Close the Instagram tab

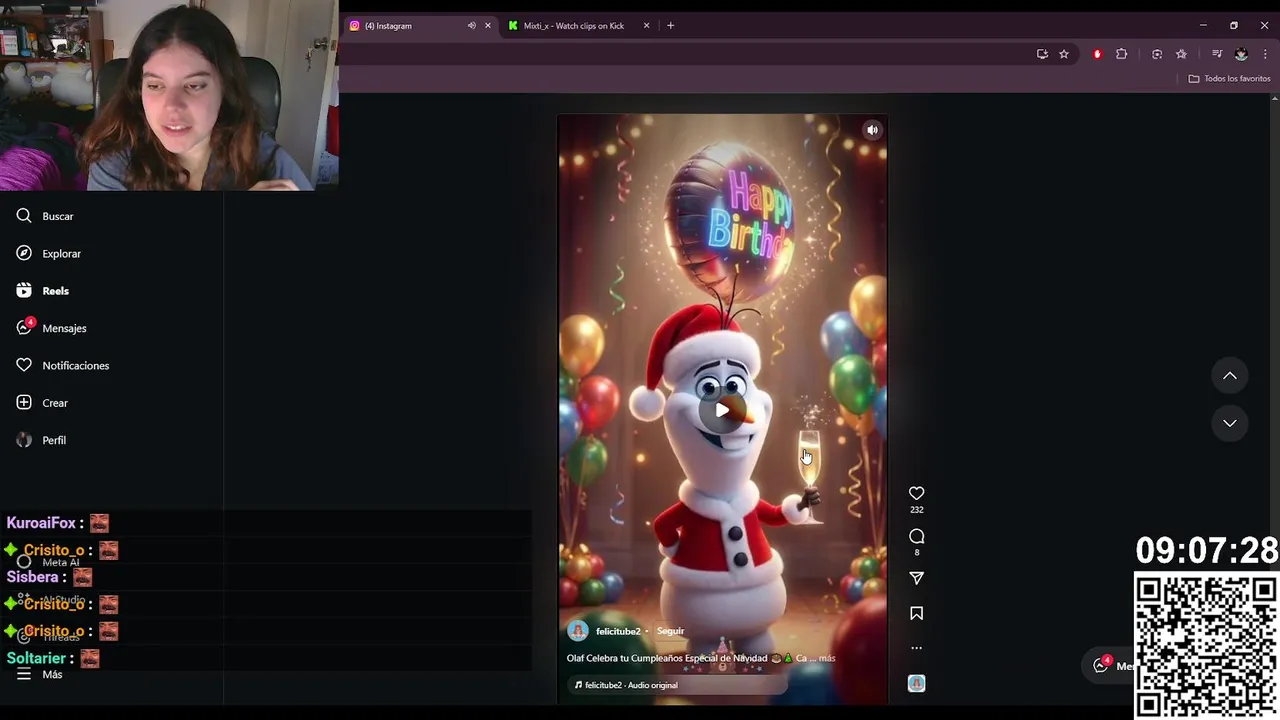coord(488,26)
